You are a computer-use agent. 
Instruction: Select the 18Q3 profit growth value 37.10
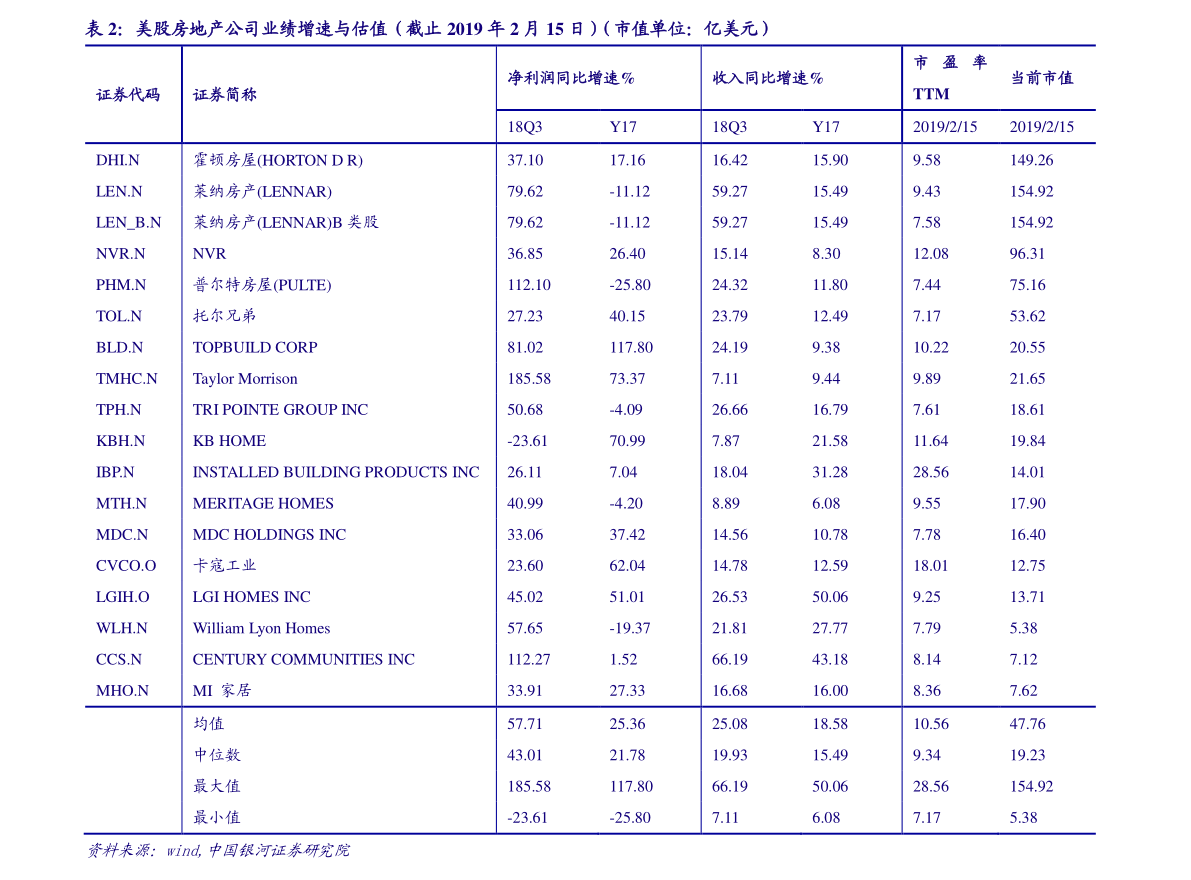pos(526,160)
